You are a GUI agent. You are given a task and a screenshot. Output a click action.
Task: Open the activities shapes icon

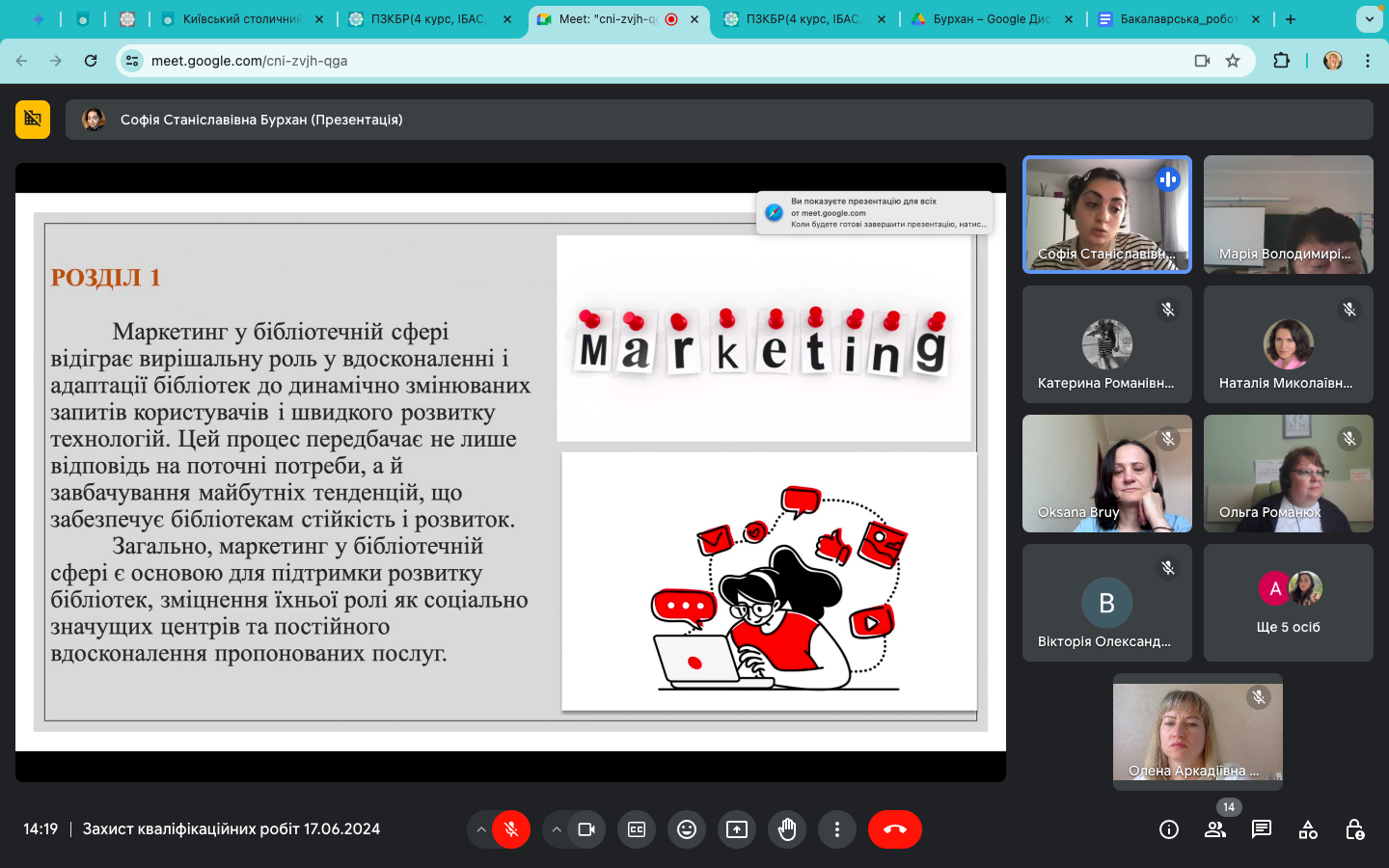pos(1308,829)
